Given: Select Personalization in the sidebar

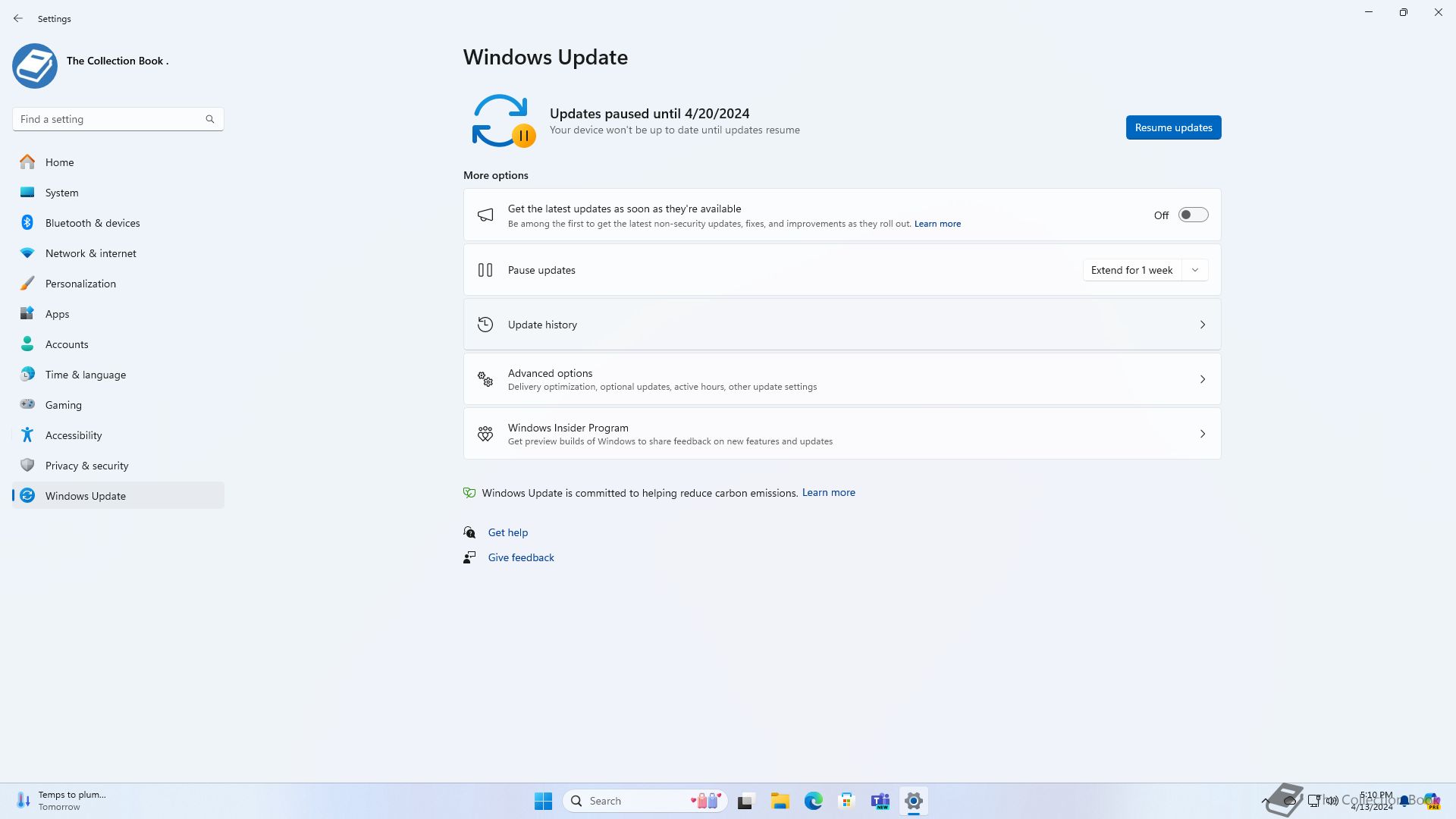Looking at the screenshot, I should pyautogui.click(x=118, y=284).
